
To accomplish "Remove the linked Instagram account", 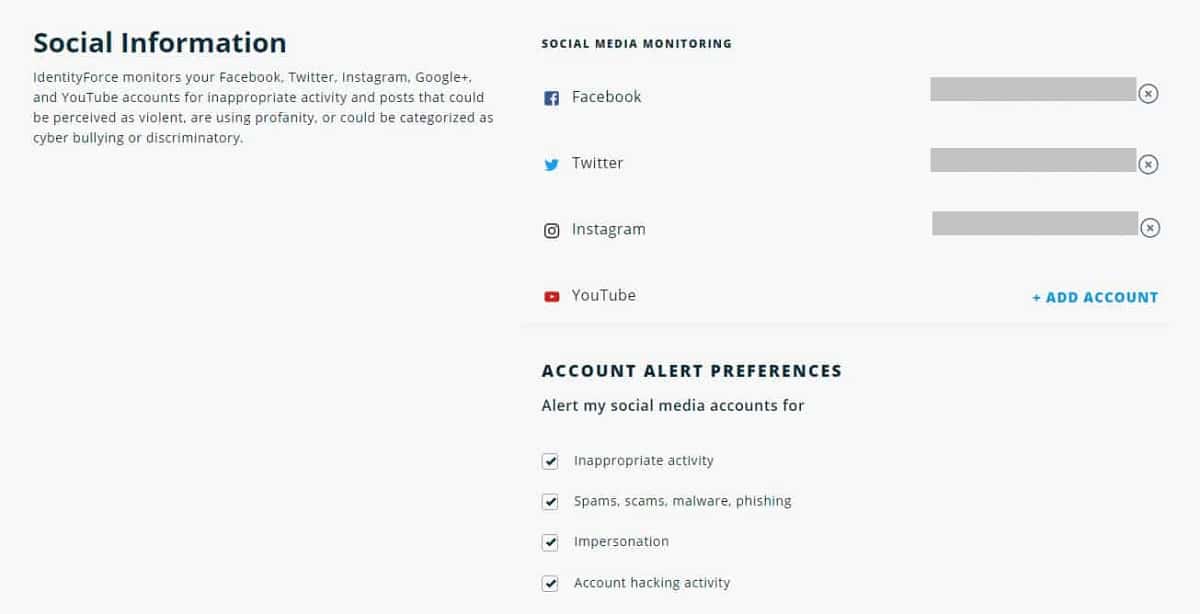I will coord(1151,228).
